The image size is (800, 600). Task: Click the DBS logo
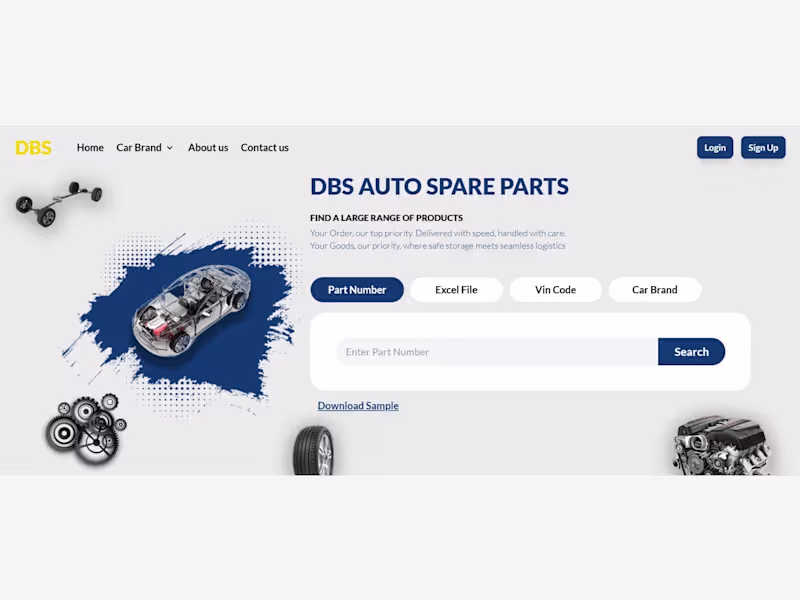(x=32, y=147)
